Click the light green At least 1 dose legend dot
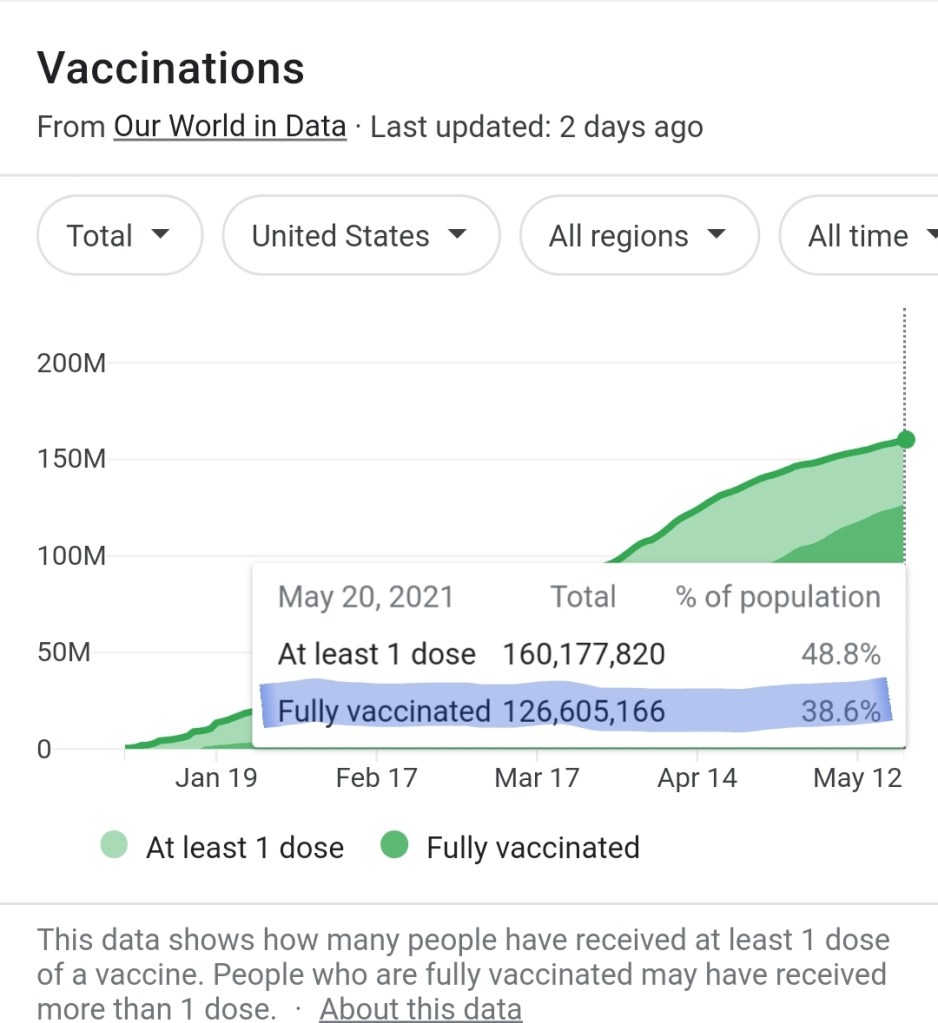Screen dimensions: 938x1023 [x=114, y=847]
